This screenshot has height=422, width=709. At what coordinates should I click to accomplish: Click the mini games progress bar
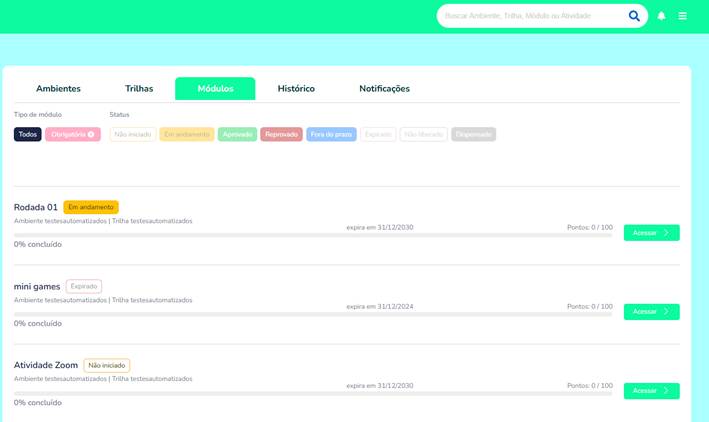pos(313,314)
